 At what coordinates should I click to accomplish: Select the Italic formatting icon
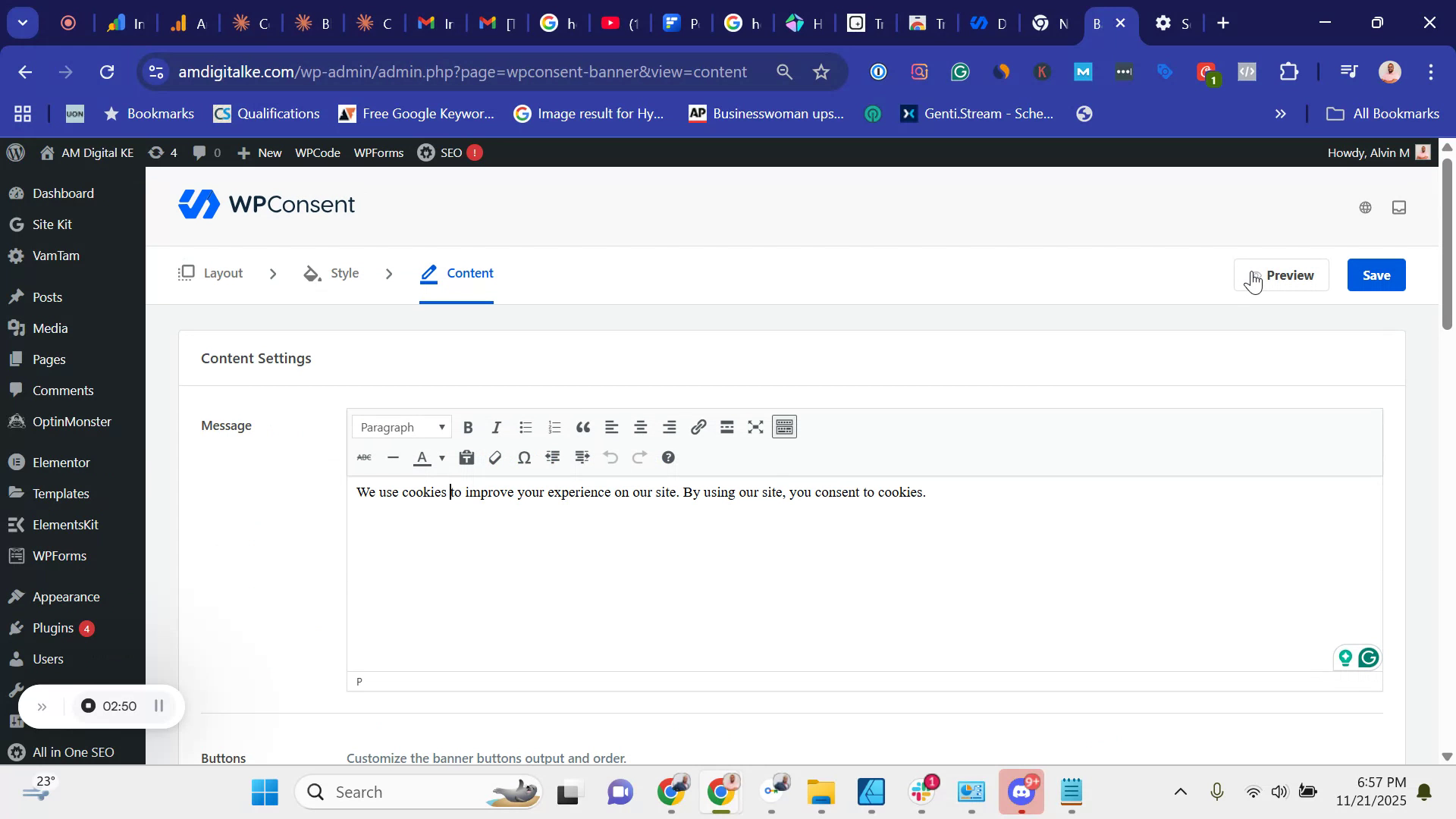tap(497, 427)
